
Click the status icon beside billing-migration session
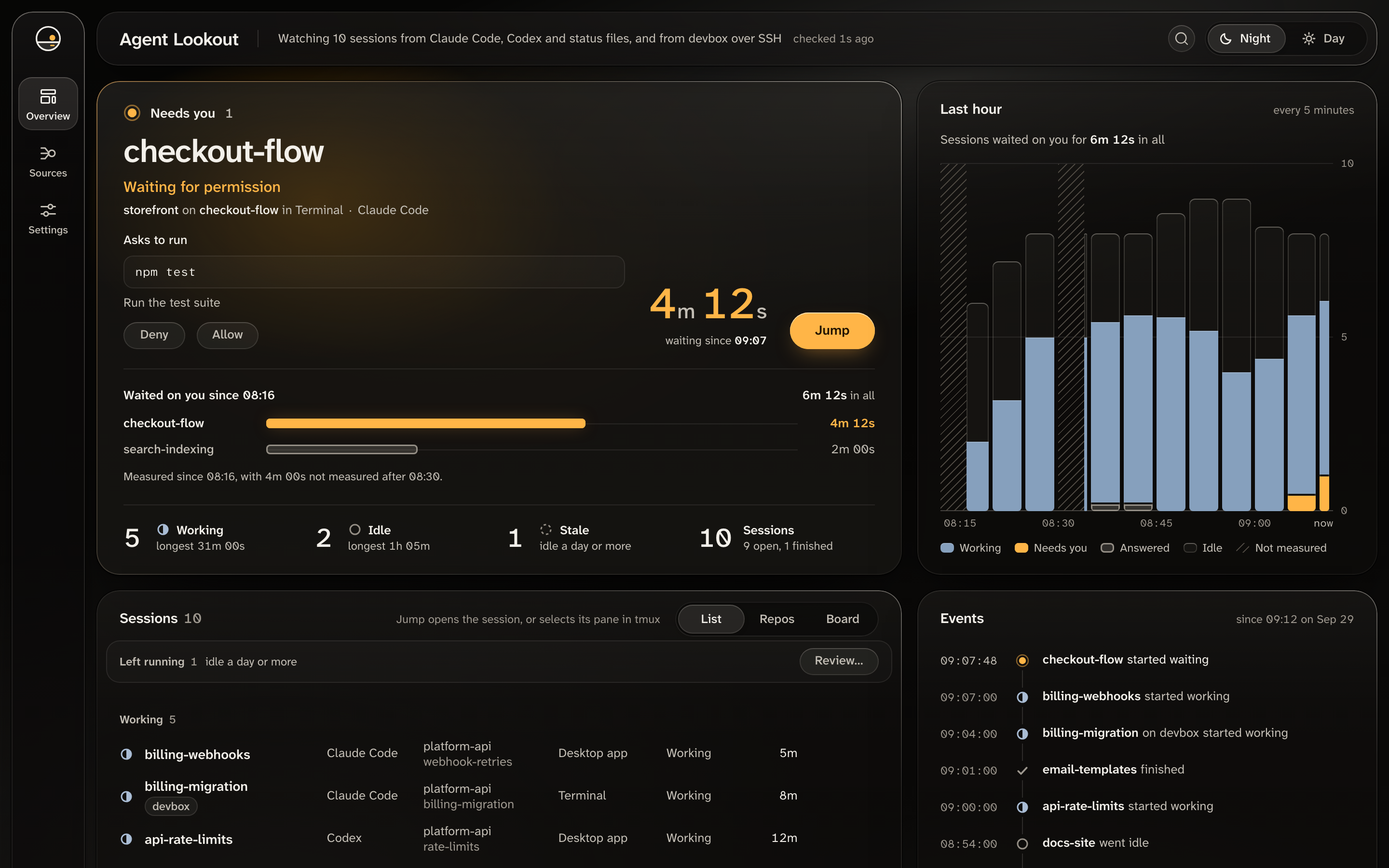pyautogui.click(x=126, y=796)
